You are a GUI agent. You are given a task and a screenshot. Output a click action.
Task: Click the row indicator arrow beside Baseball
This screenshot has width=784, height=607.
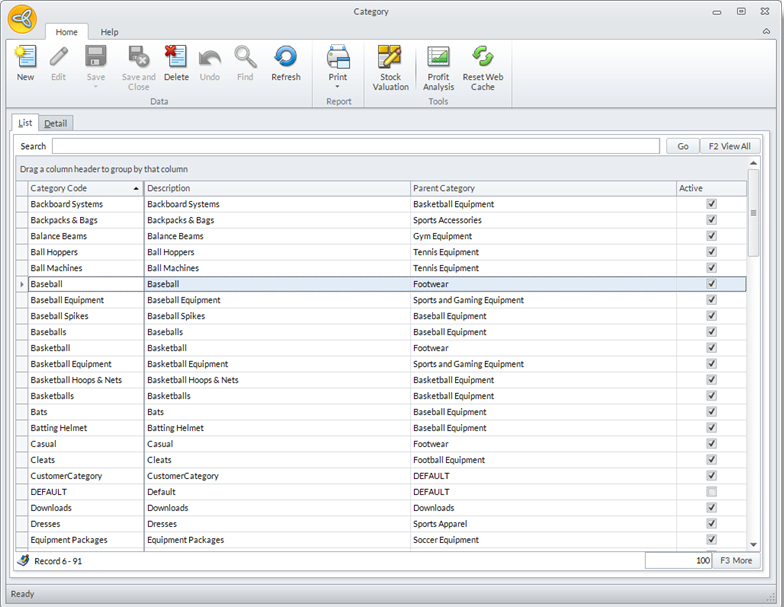[x=22, y=284]
